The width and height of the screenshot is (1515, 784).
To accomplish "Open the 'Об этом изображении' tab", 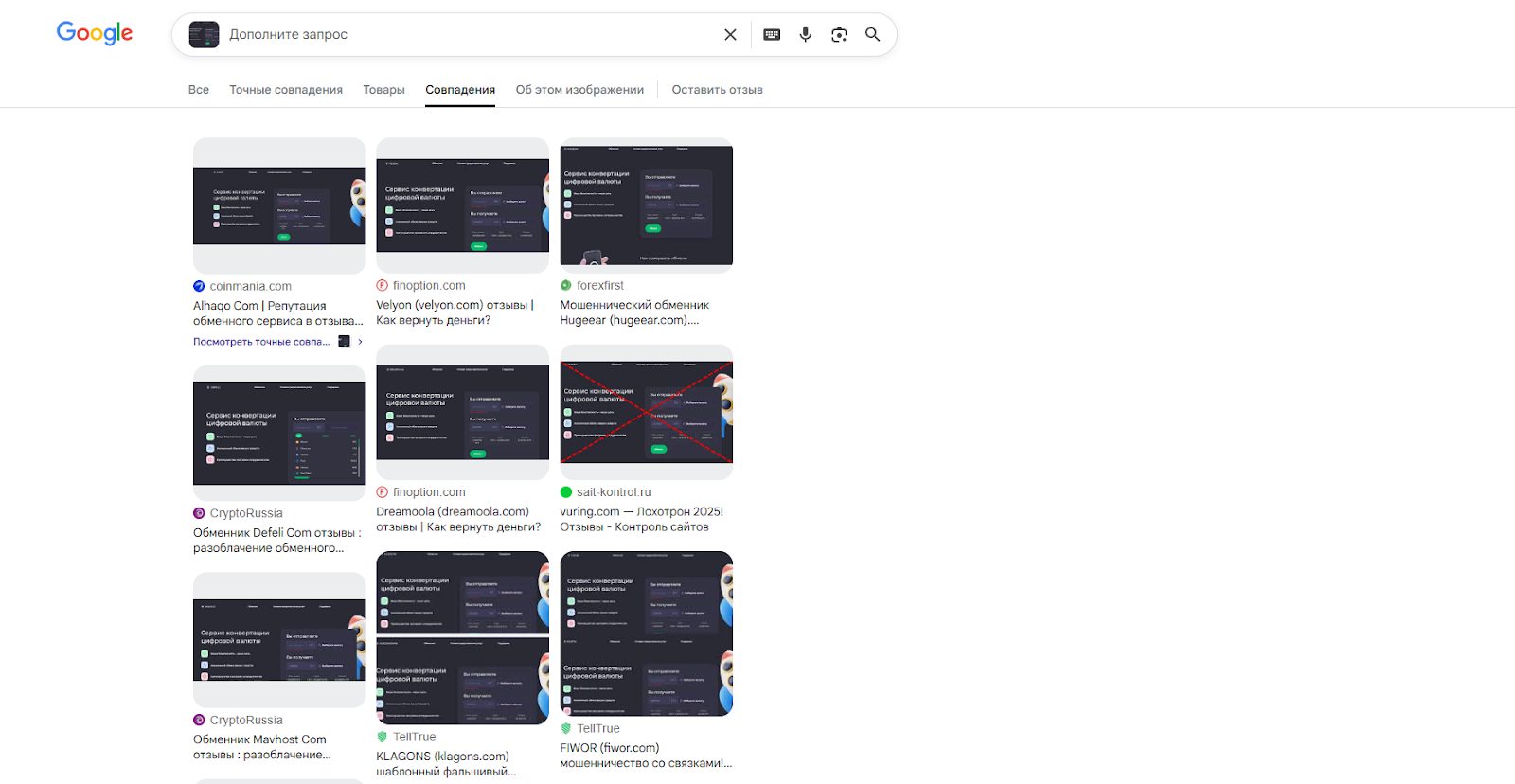I will (579, 90).
